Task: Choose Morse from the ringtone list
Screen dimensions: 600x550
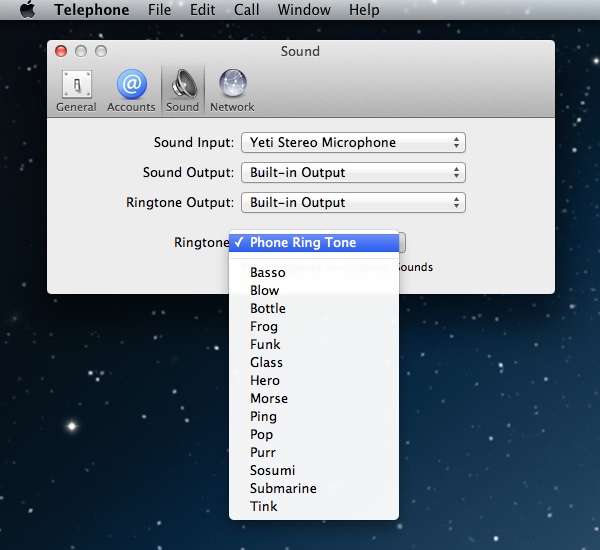Action: (x=314, y=398)
